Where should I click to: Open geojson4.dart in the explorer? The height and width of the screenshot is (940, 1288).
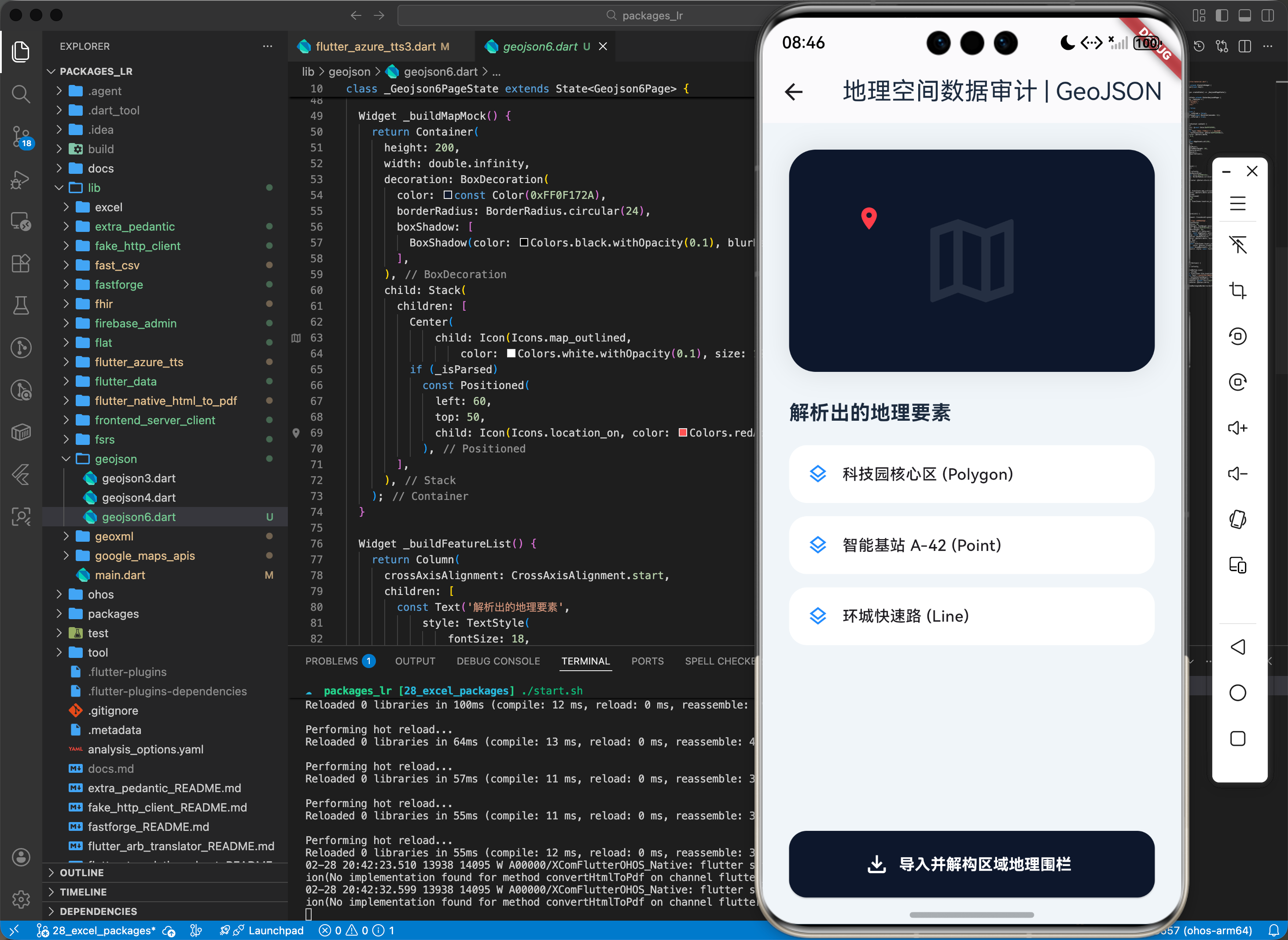[x=165, y=497]
